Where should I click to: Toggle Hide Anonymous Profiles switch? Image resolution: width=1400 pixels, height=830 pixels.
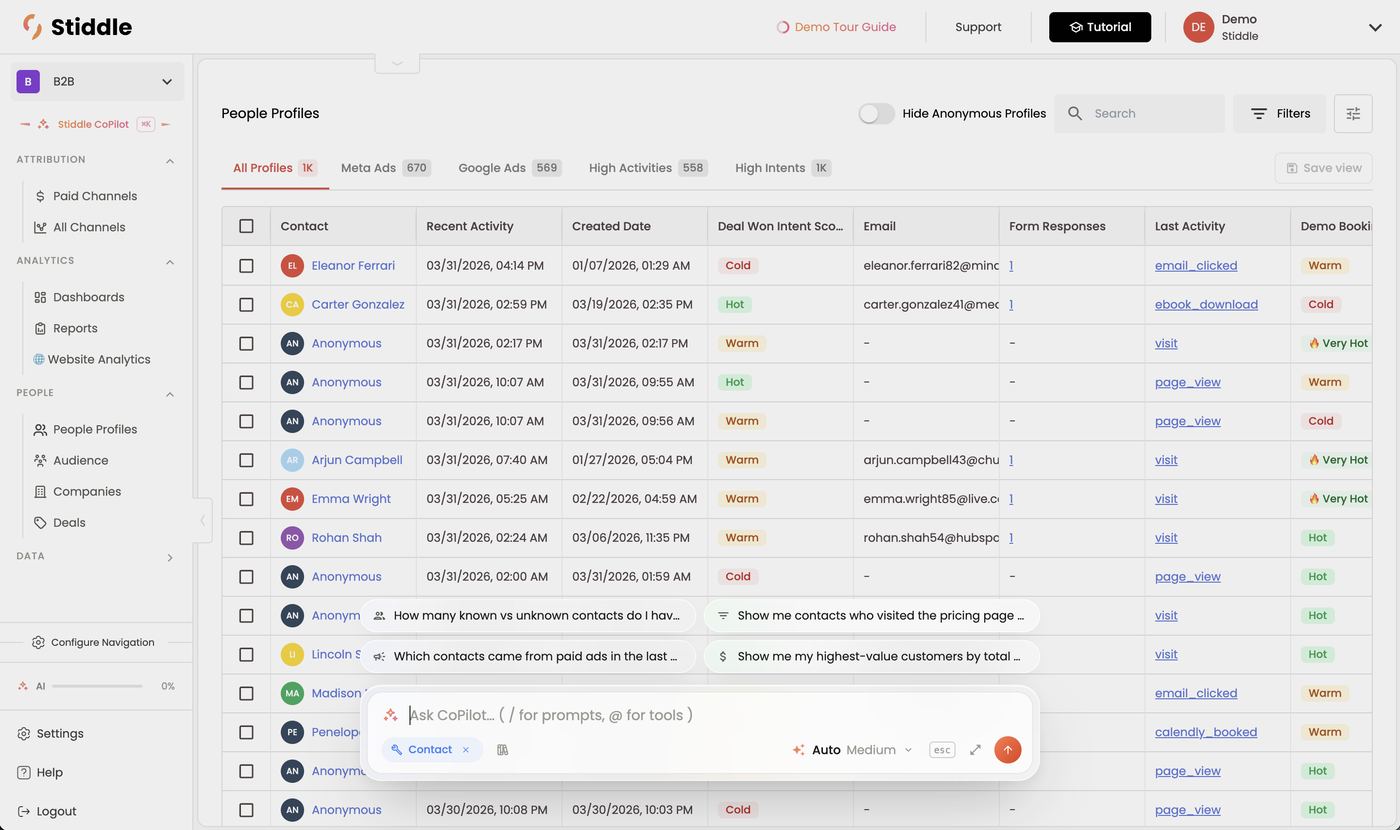point(876,114)
